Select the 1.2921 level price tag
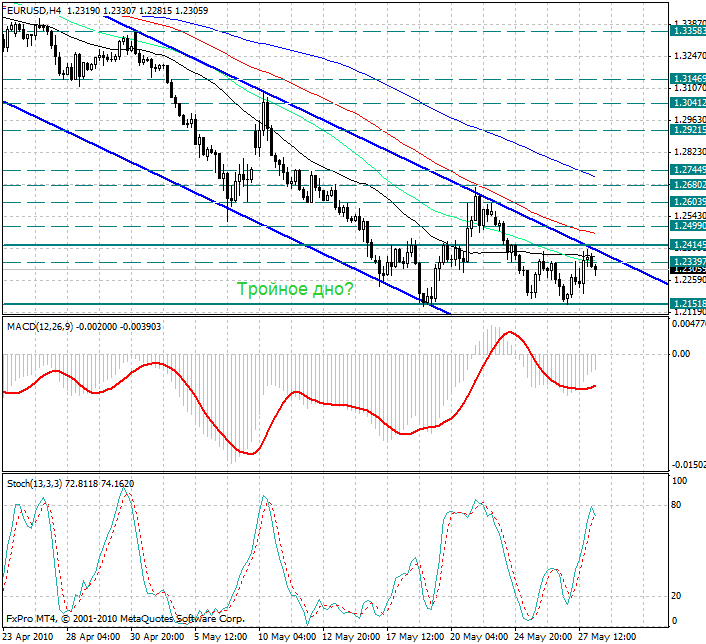Image resolution: width=706 pixels, height=644 pixels. click(688, 130)
